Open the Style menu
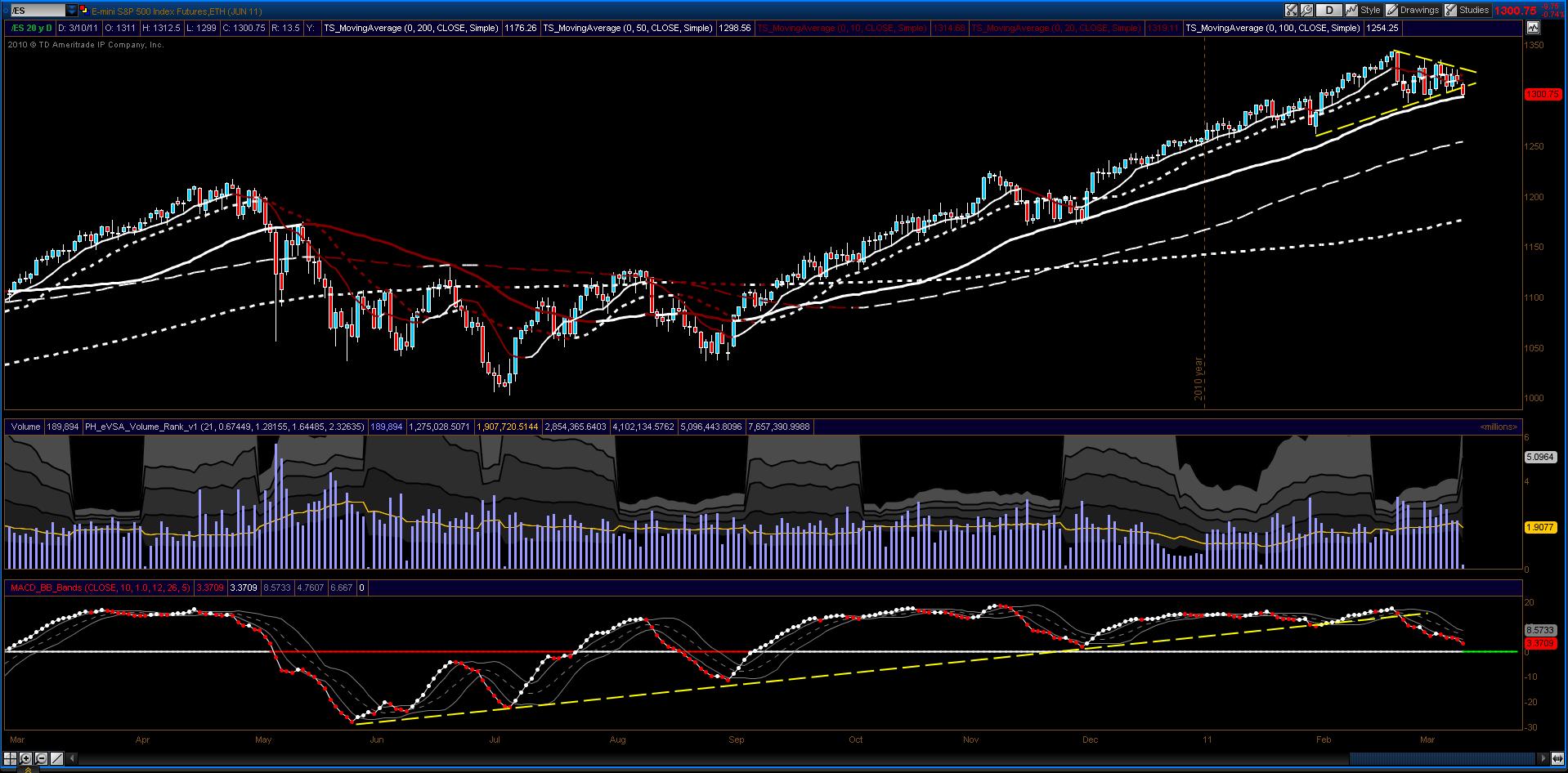 pos(1364,11)
